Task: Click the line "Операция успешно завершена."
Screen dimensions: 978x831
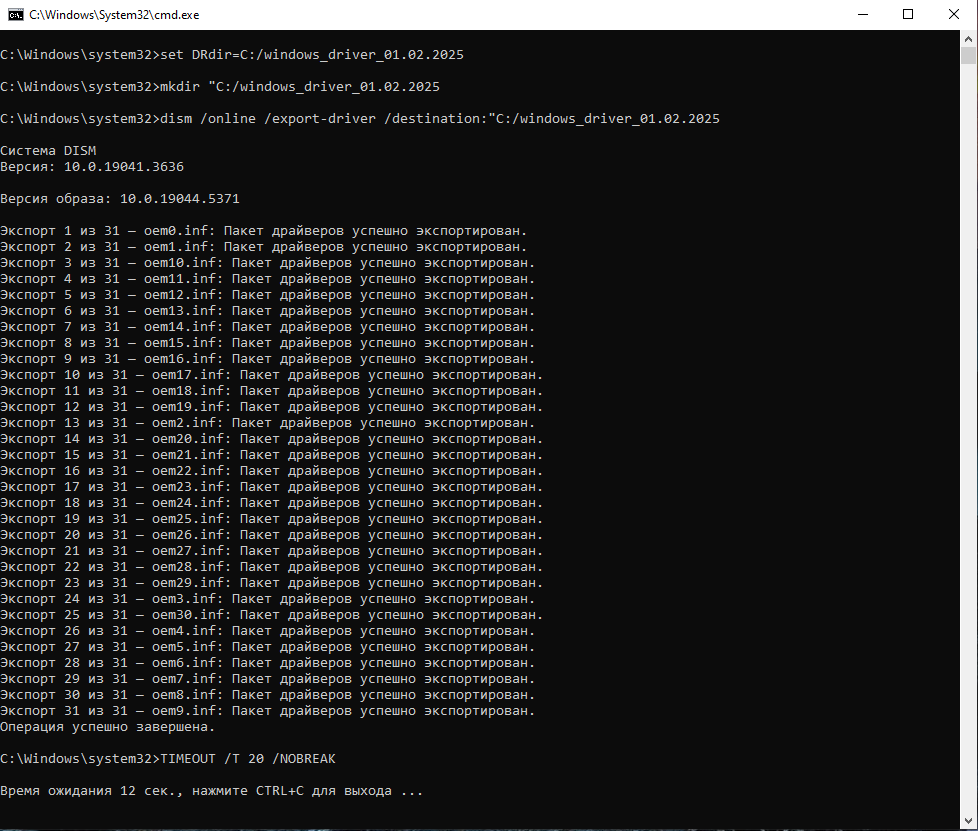Action: (x=107, y=727)
